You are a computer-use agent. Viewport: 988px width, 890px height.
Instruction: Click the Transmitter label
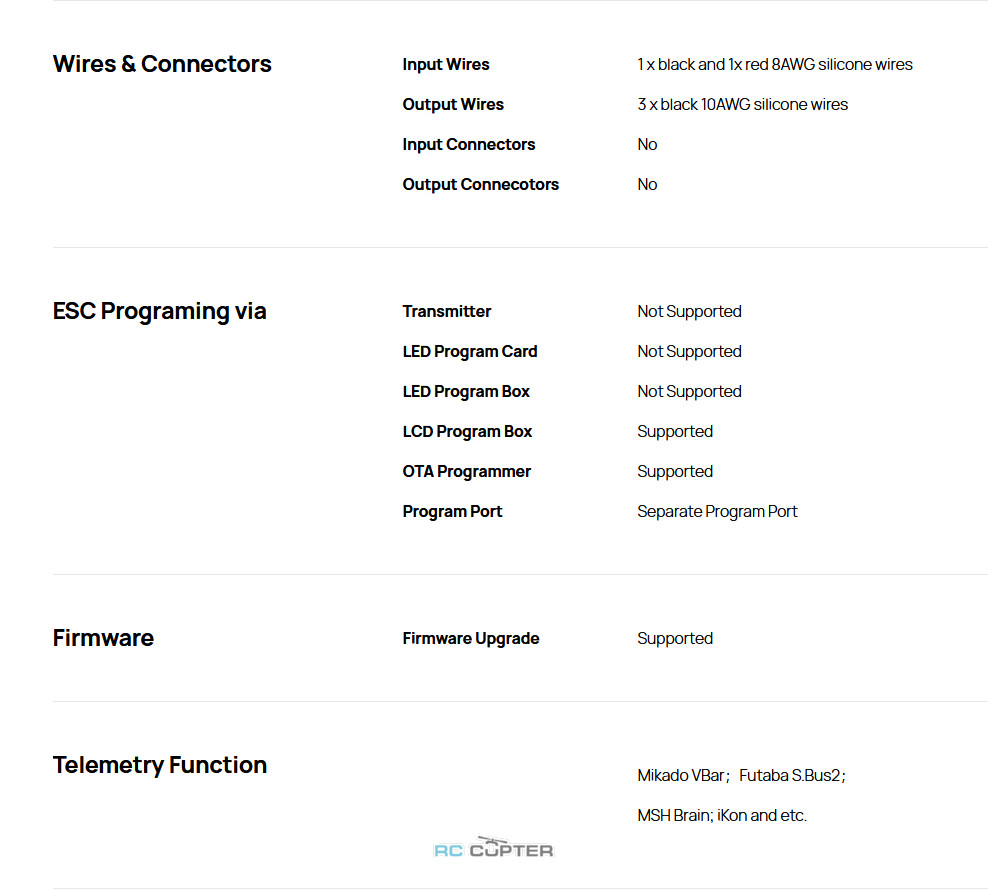pos(447,311)
